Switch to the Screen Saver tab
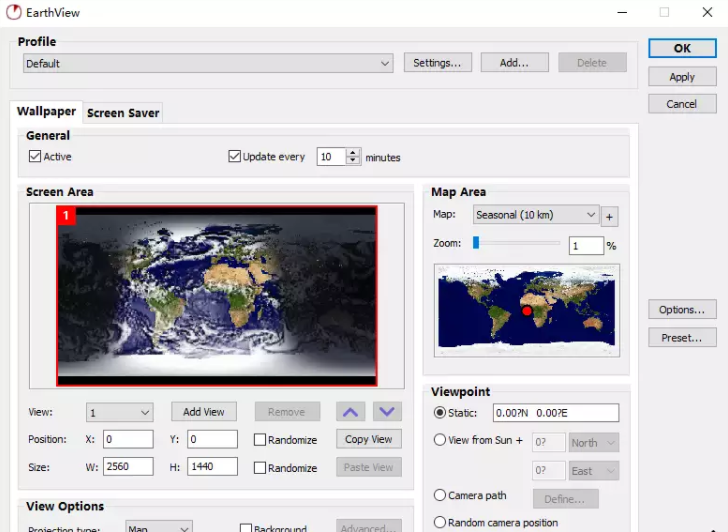The height and width of the screenshot is (532, 728). click(x=123, y=113)
